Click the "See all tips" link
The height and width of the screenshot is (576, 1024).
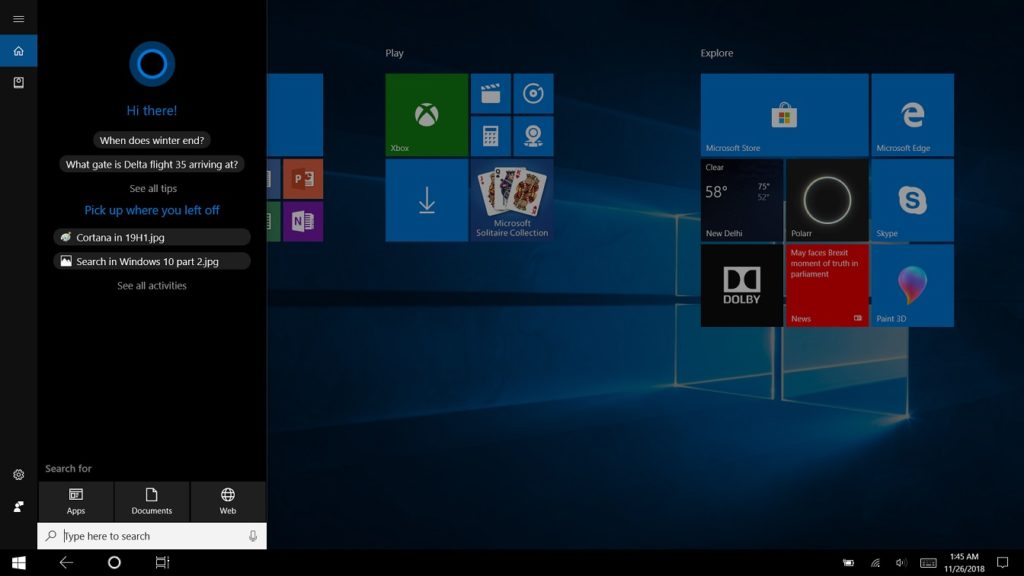point(151,188)
